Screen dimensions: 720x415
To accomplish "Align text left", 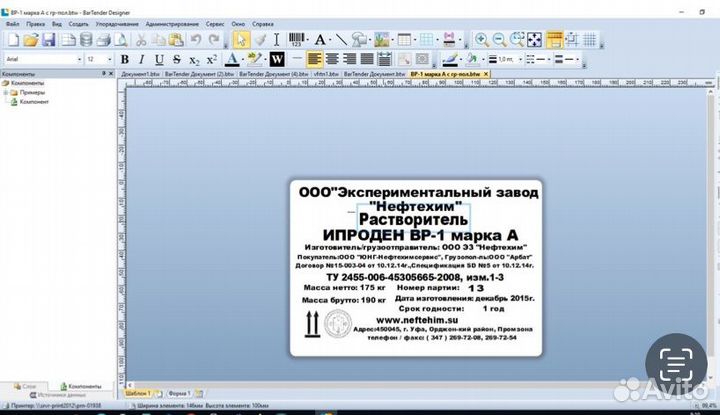I will click(x=315, y=59).
